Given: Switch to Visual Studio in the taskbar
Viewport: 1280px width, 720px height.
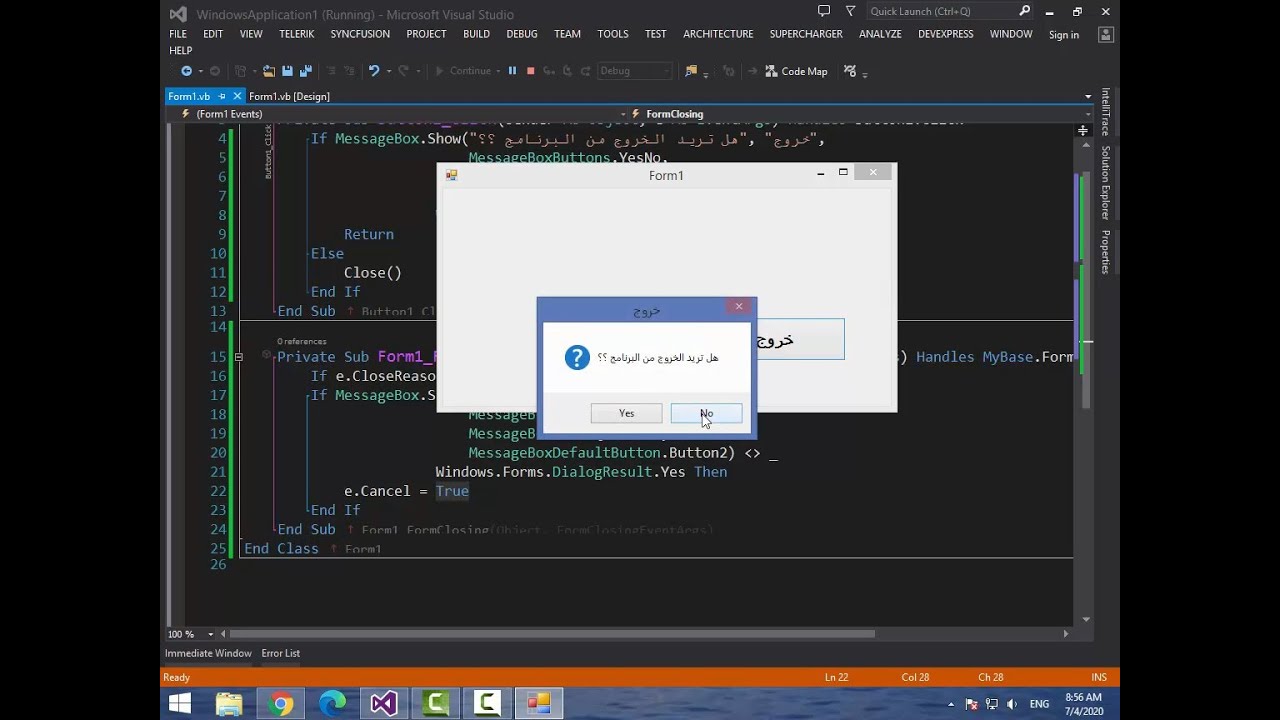Looking at the screenshot, I should pos(384,704).
